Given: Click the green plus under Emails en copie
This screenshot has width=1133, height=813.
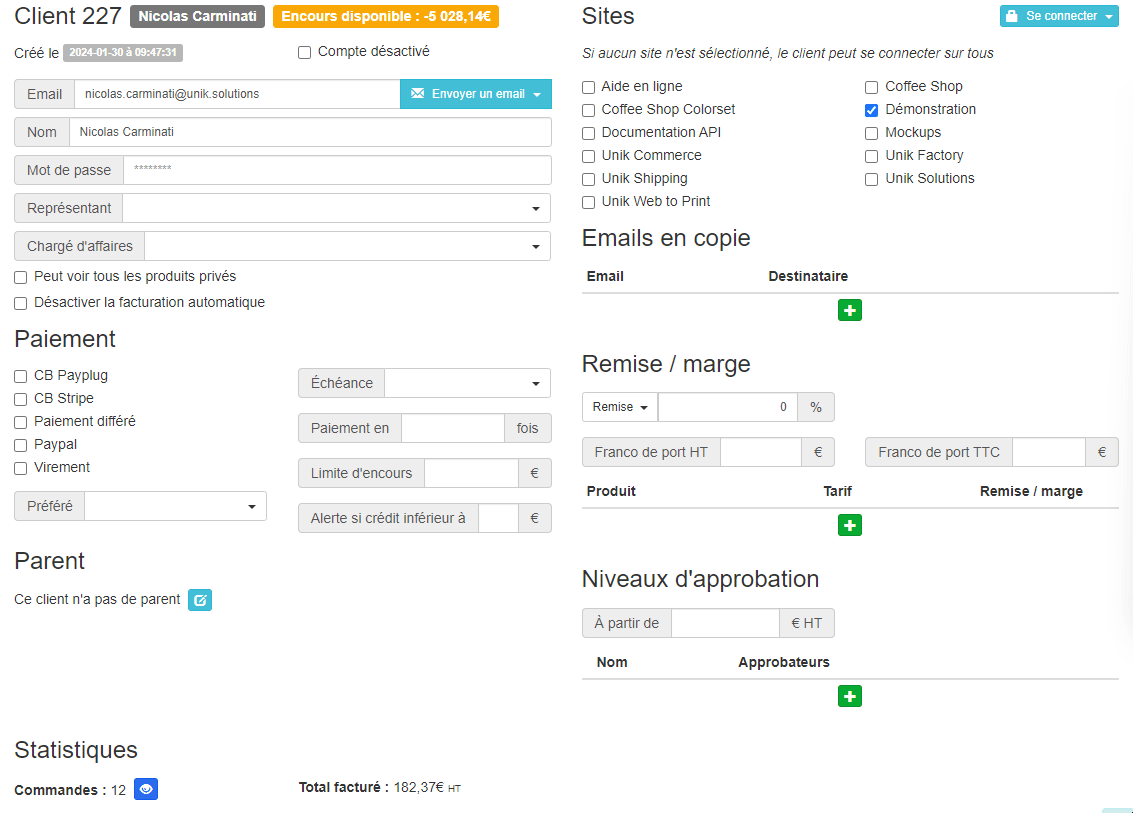Looking at the screenshot, I should click(x=849, y=311).
